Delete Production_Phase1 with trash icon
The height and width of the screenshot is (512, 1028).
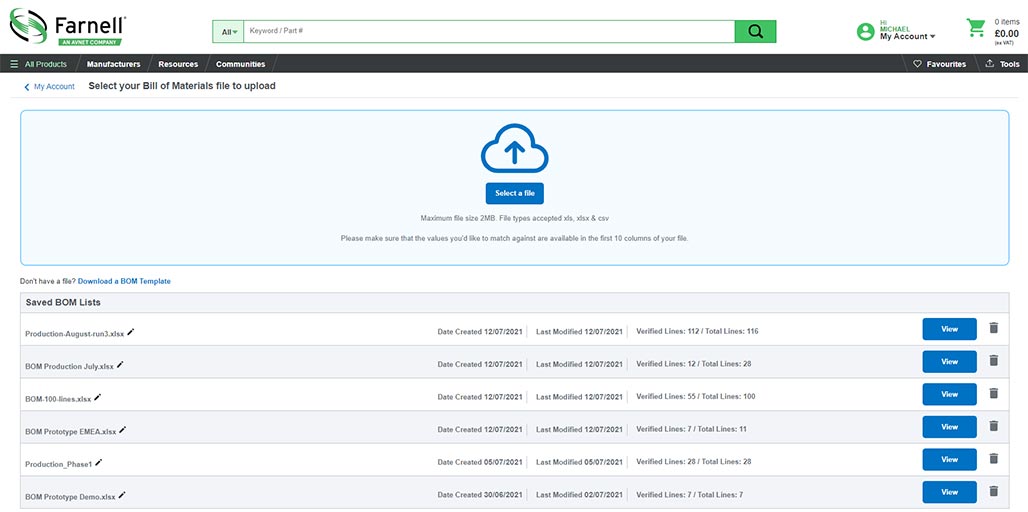[x=993, y=459]
